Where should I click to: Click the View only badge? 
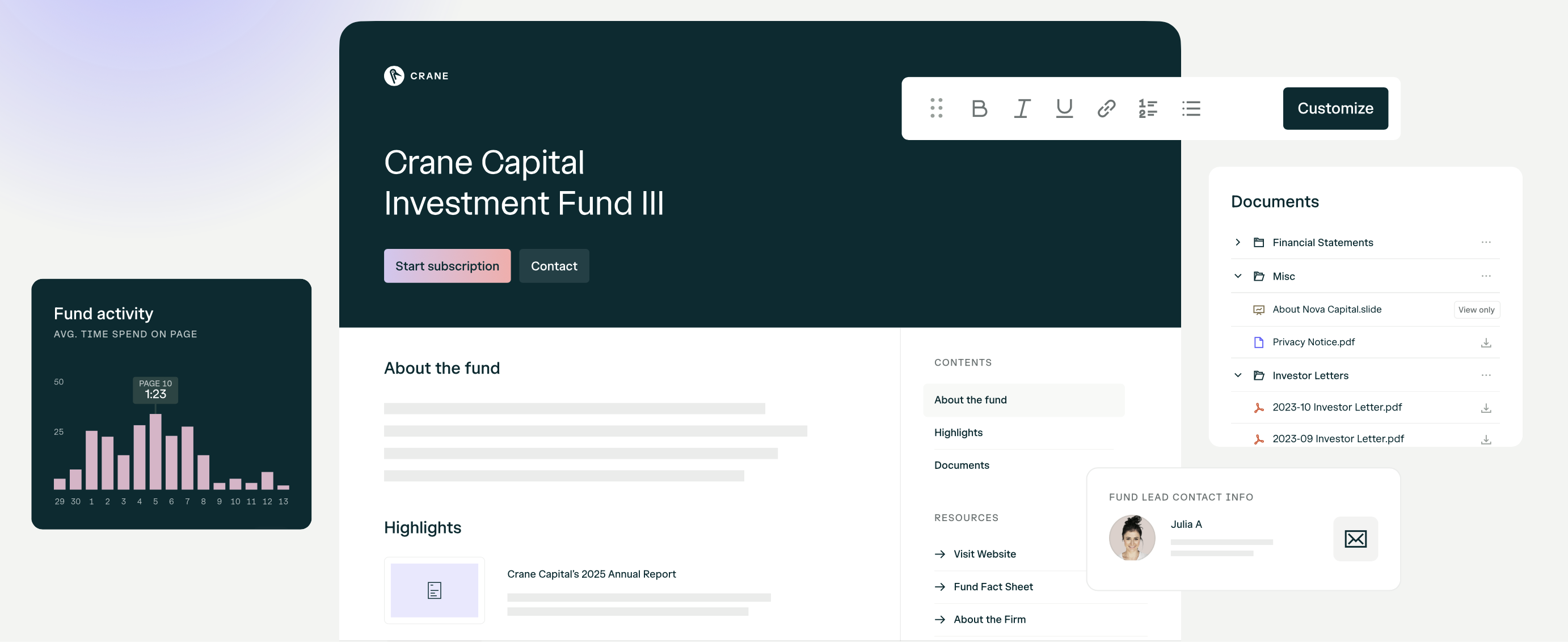click(x=1476, y=310)
